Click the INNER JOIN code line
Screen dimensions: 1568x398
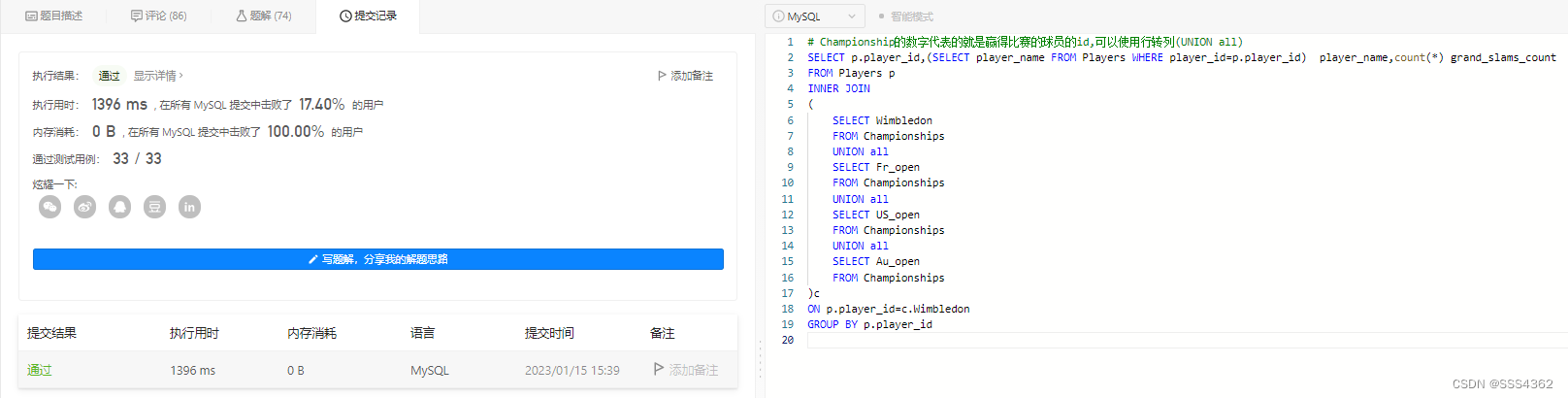click(x=839, y=88)
